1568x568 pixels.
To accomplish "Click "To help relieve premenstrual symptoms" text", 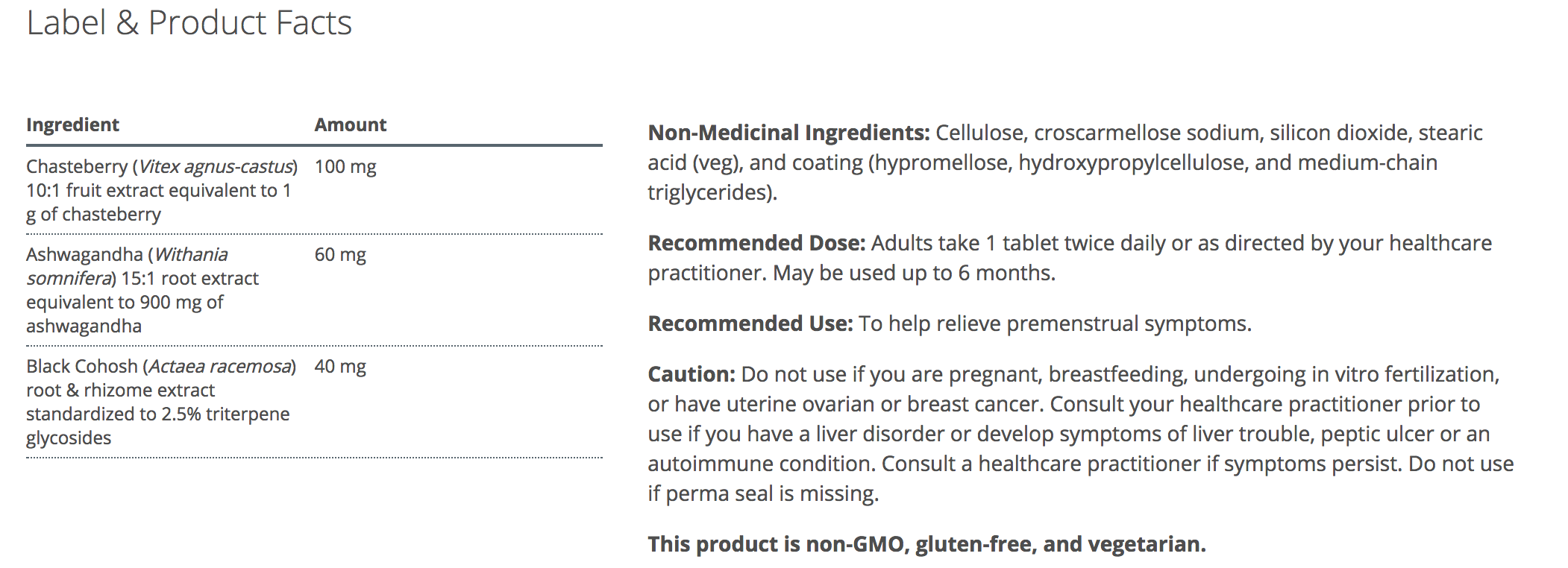I will pyautogui.click(x=1055, y=324).
